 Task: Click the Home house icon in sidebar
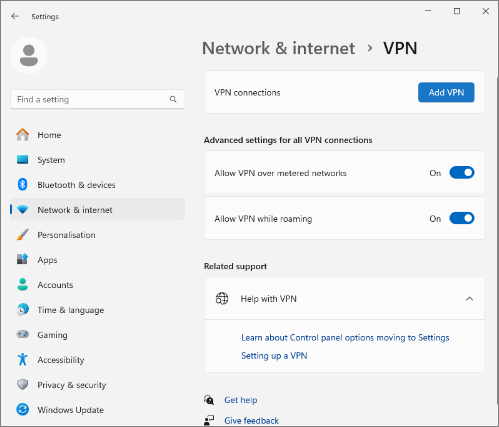coord(23,135)
